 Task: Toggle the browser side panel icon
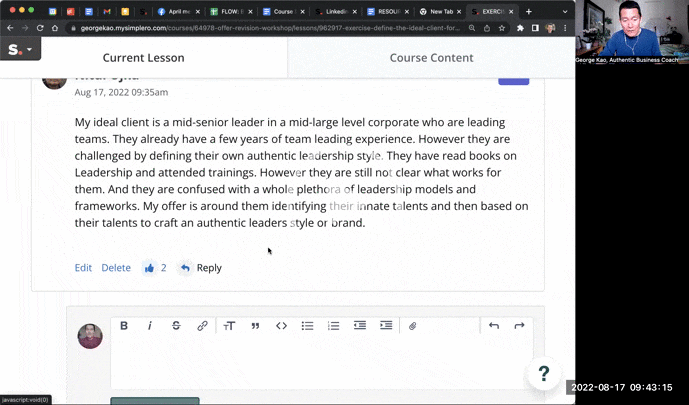click(x=535, y=28)
